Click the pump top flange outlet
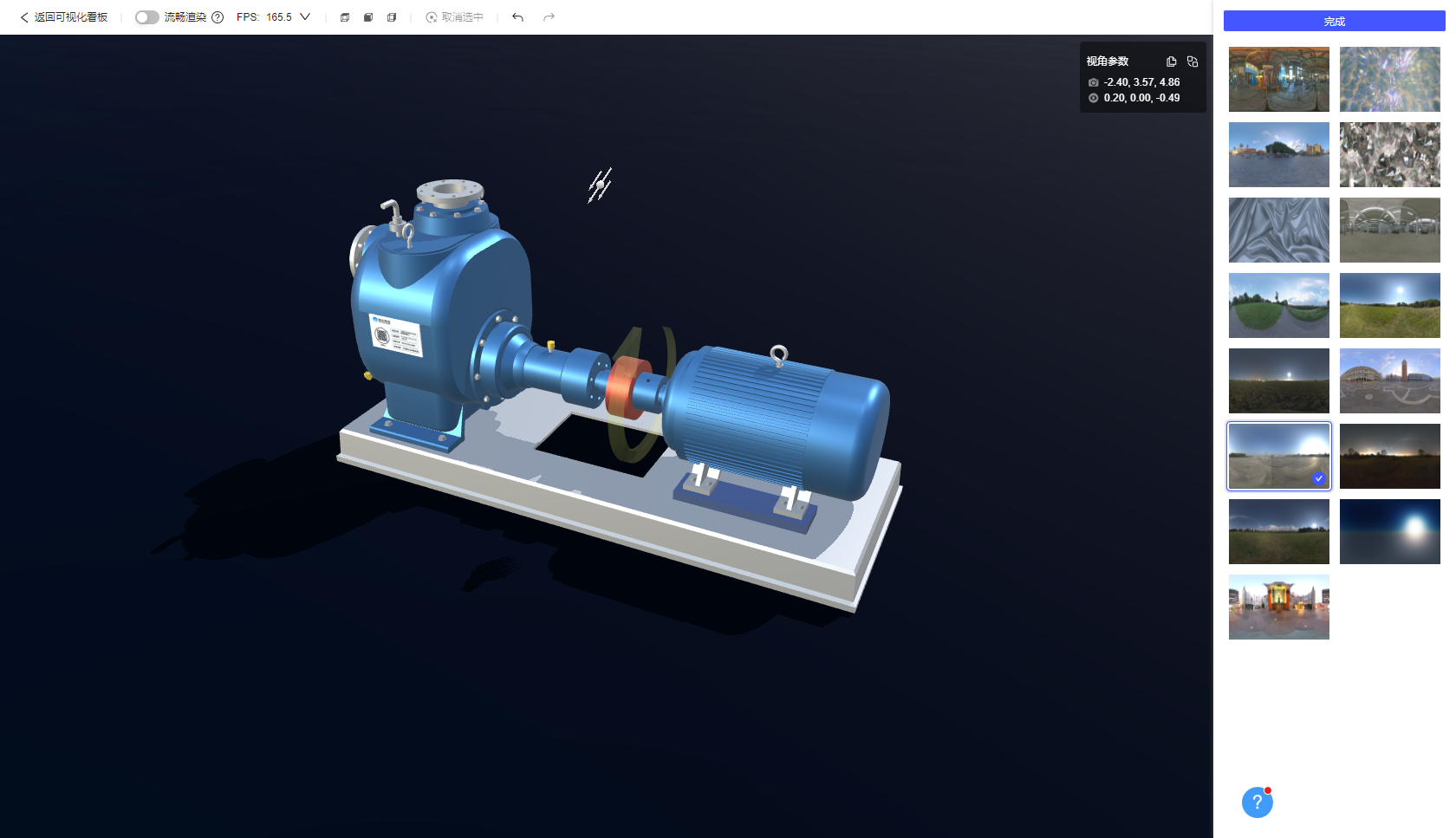 [x=449, y=192]
